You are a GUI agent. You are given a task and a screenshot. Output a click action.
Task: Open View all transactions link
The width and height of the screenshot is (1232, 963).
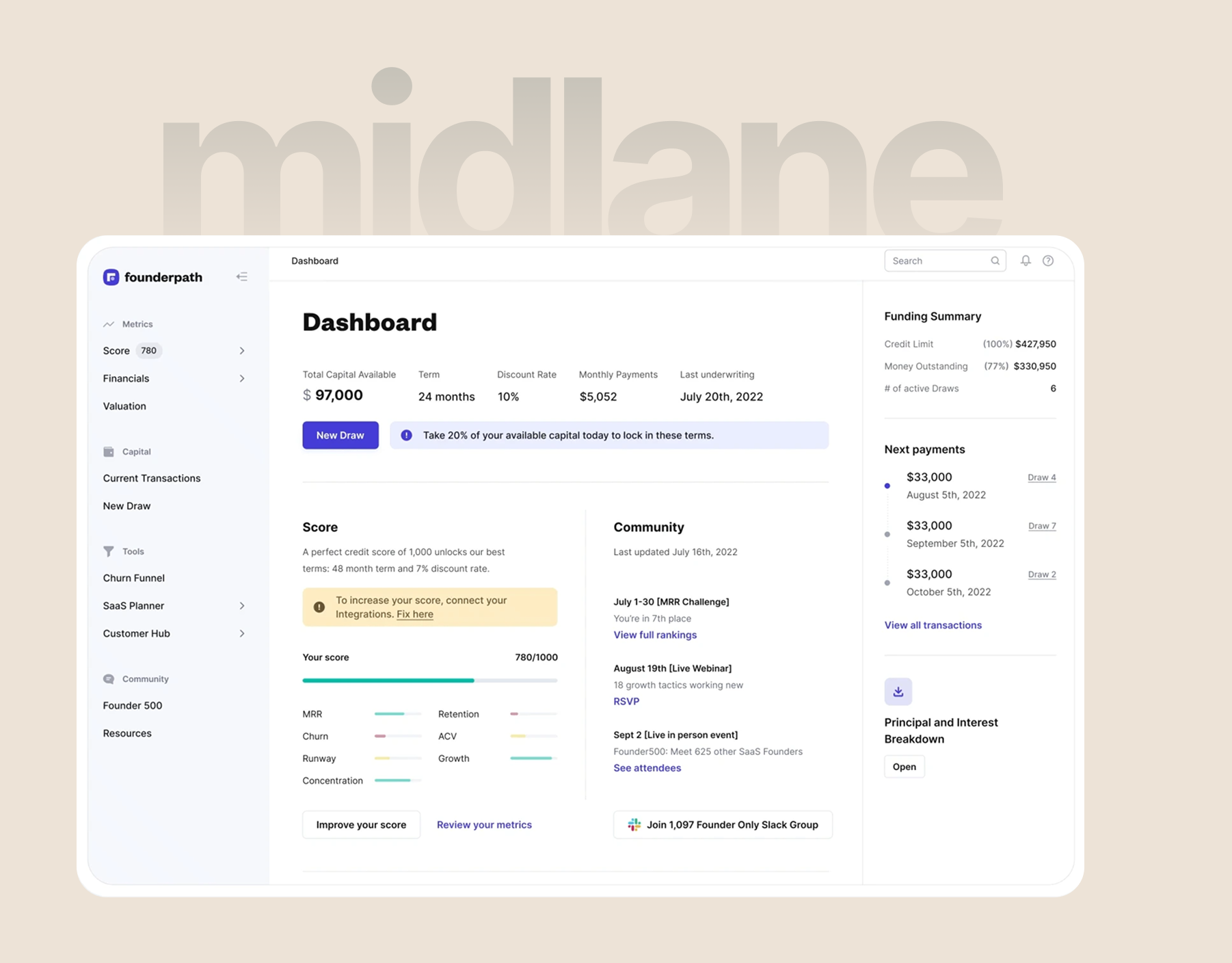point(933,625)
